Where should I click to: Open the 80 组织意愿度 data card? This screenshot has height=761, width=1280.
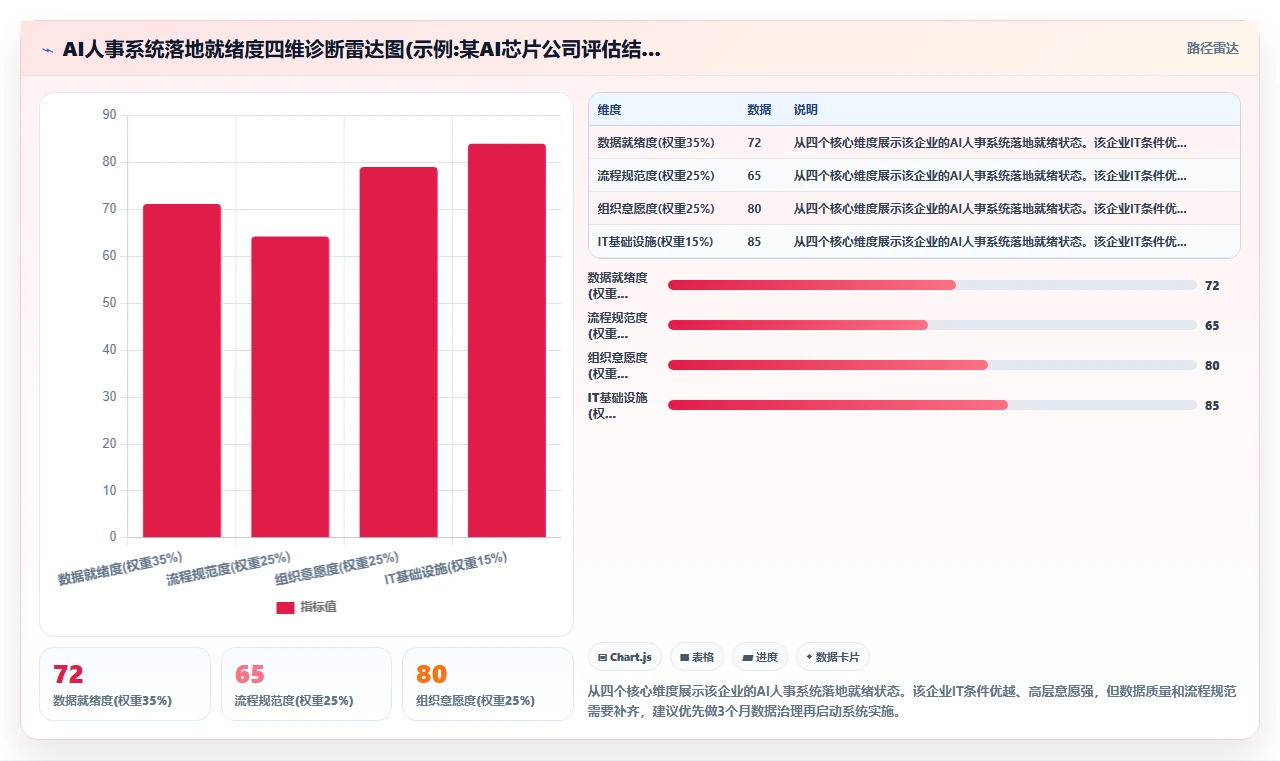pyautogui.click(x=488, y=684)
